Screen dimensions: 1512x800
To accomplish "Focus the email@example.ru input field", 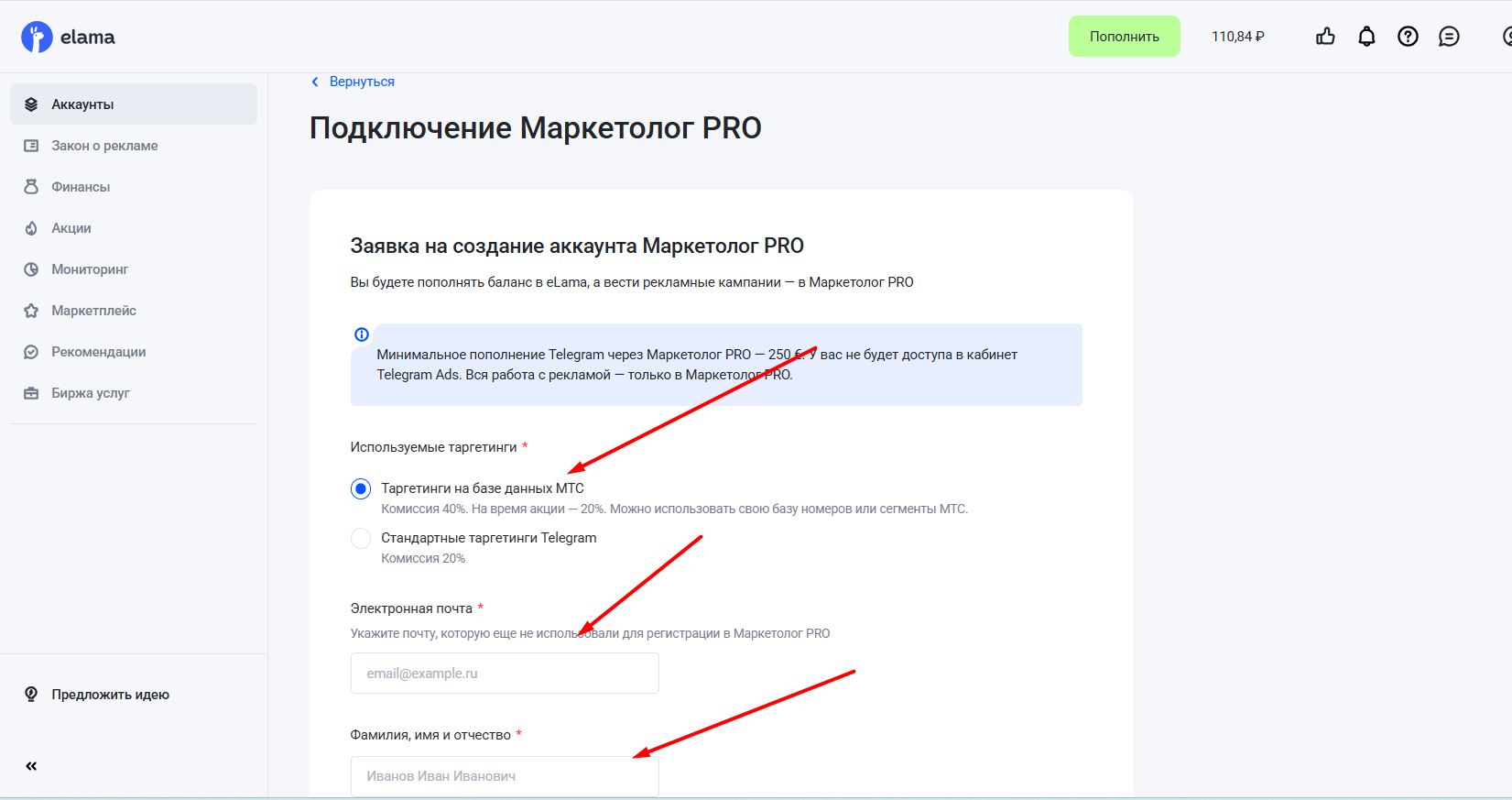I will point(505,674).
